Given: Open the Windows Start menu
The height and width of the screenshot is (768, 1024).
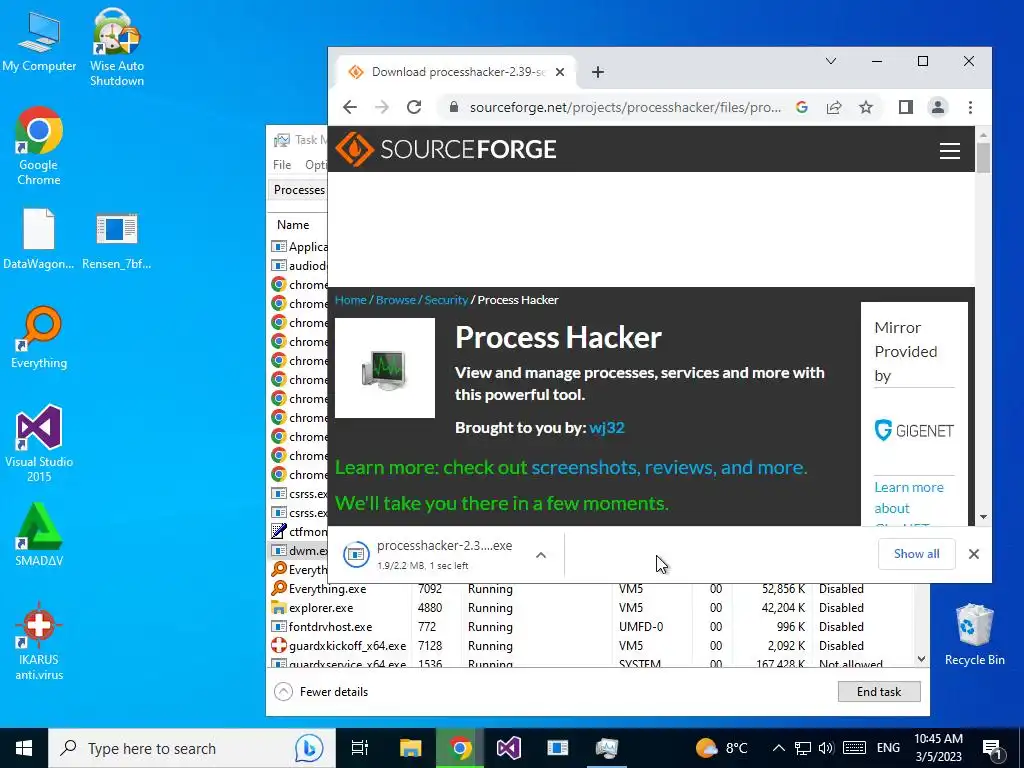Looking at the screenshot, I should [24, 748].
